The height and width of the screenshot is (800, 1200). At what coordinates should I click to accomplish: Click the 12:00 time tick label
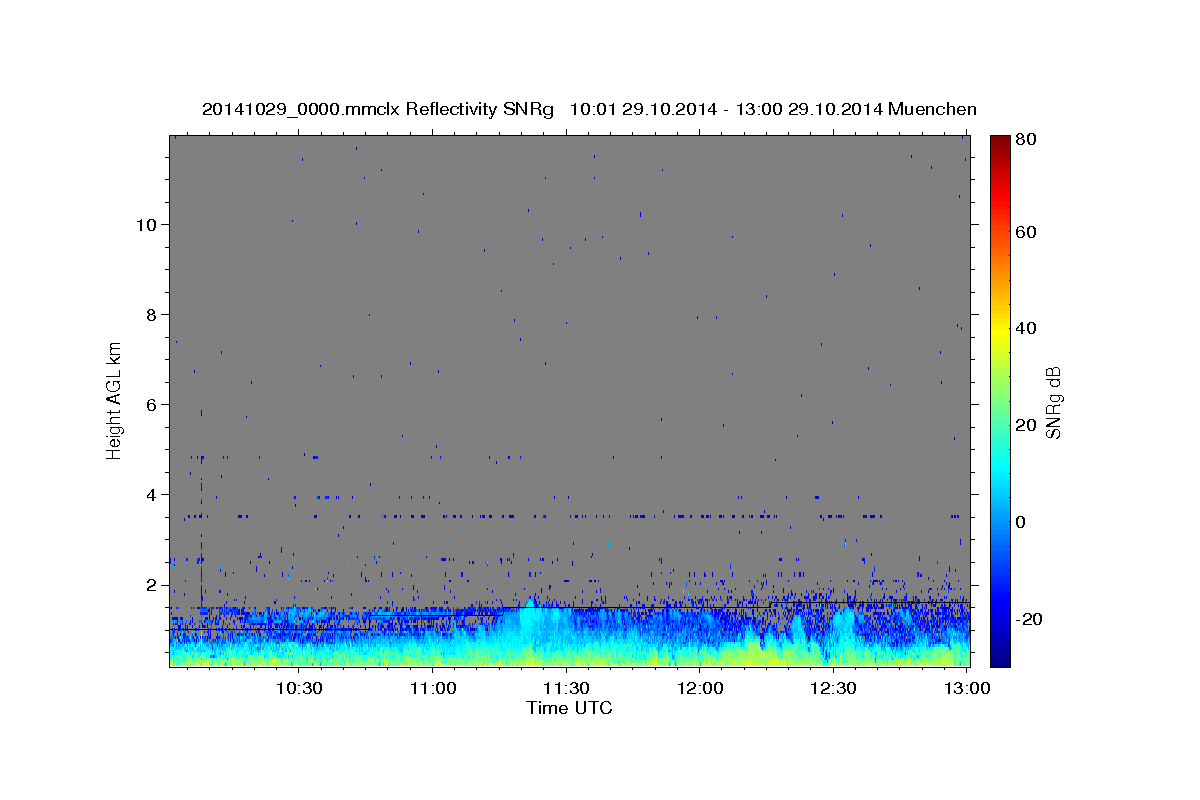pos(700,688)
